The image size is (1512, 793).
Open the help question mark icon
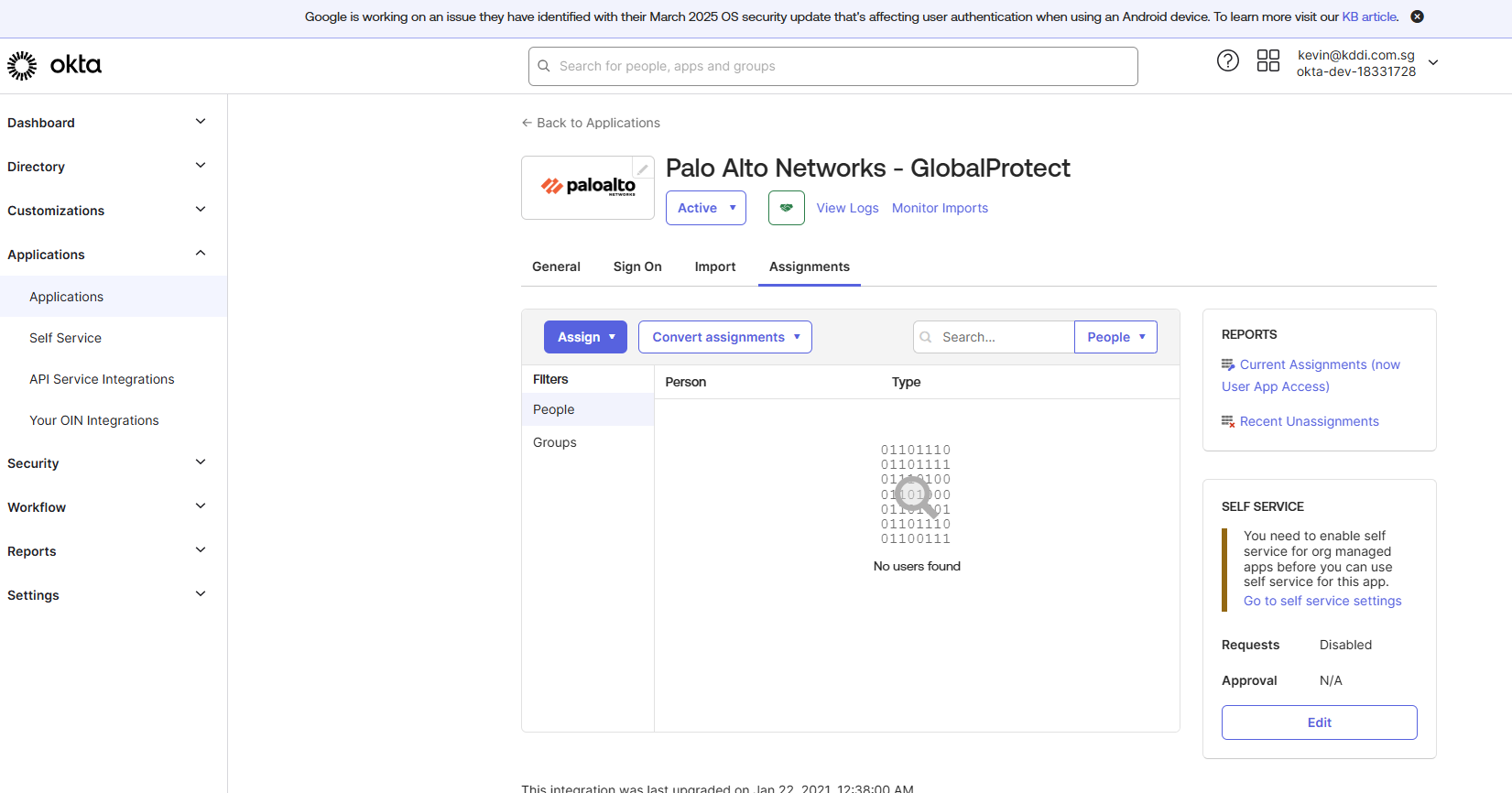click(1227, 61)
